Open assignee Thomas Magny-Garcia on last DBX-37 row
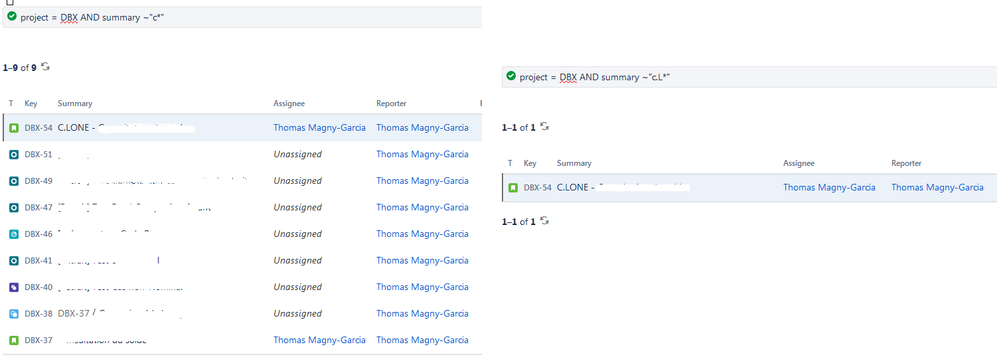Viewport: 999px width, 363px height. pyautogui.click(x=320, y=340)
